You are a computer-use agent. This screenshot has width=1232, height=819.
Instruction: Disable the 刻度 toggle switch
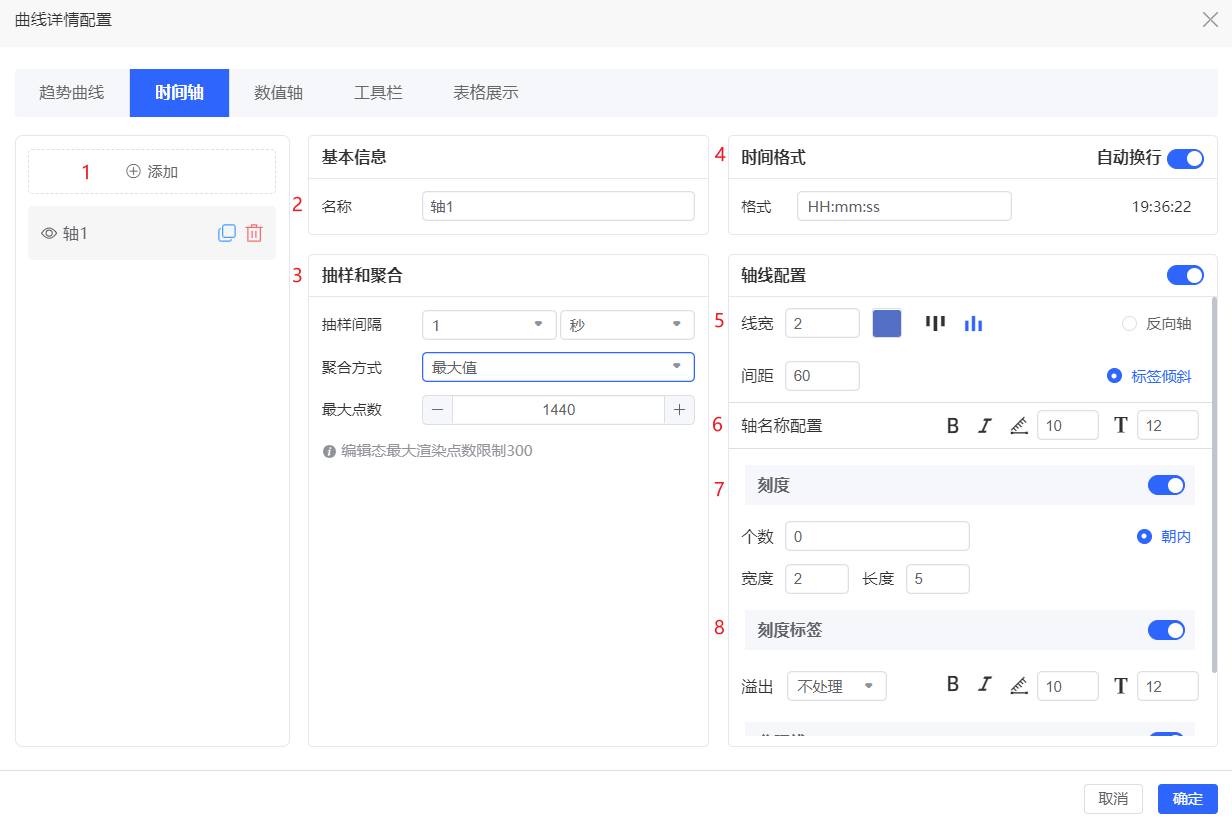pyautogui.click(x=1166, y=485)
